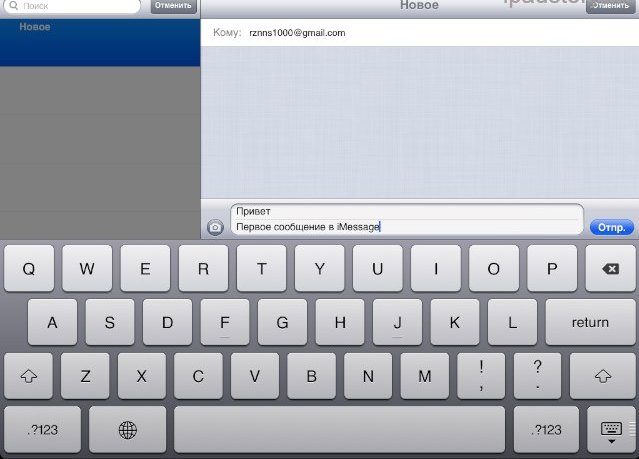The height and width of the screenshot is (459, 639).
Task: Tap the A key
Action: click(x=52, y=322)
